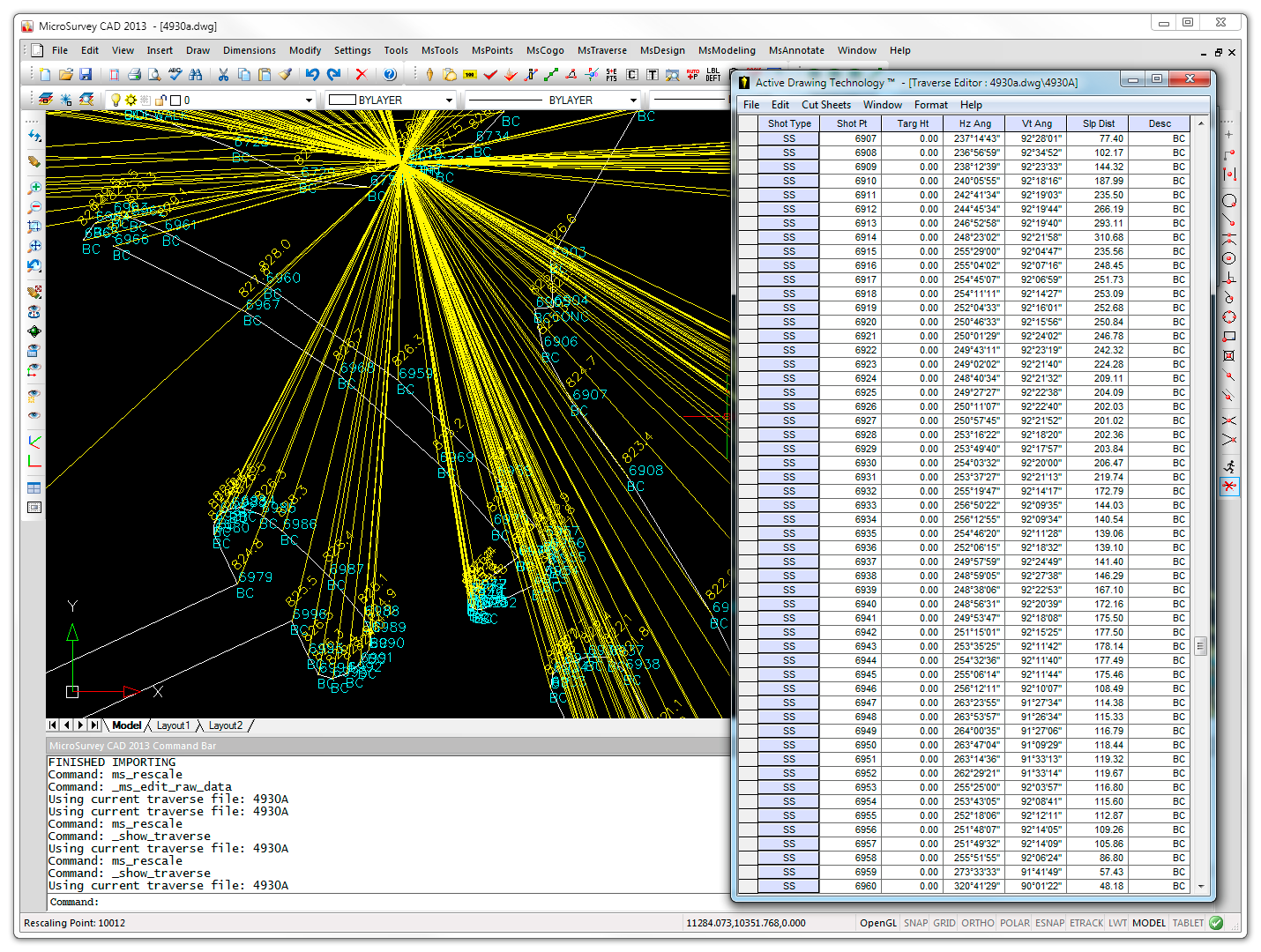The image size is (1261, 952).
Task: Click the Zoom In magnifier tool
Action: (34, 188)
